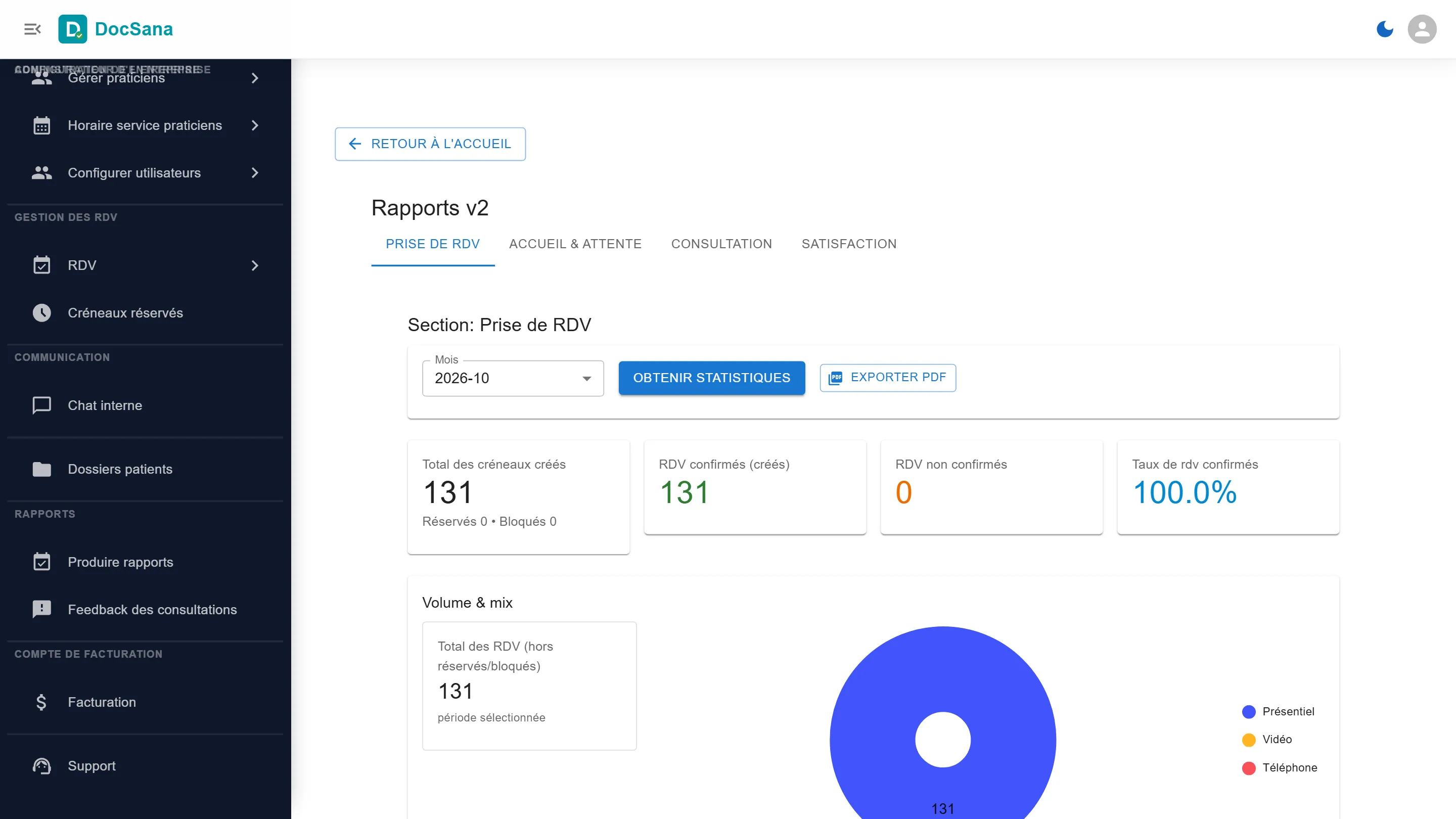Click the Facturation dollar icon
The image size is (1456, 819).
pyautogui.click(x=41, y=702)
